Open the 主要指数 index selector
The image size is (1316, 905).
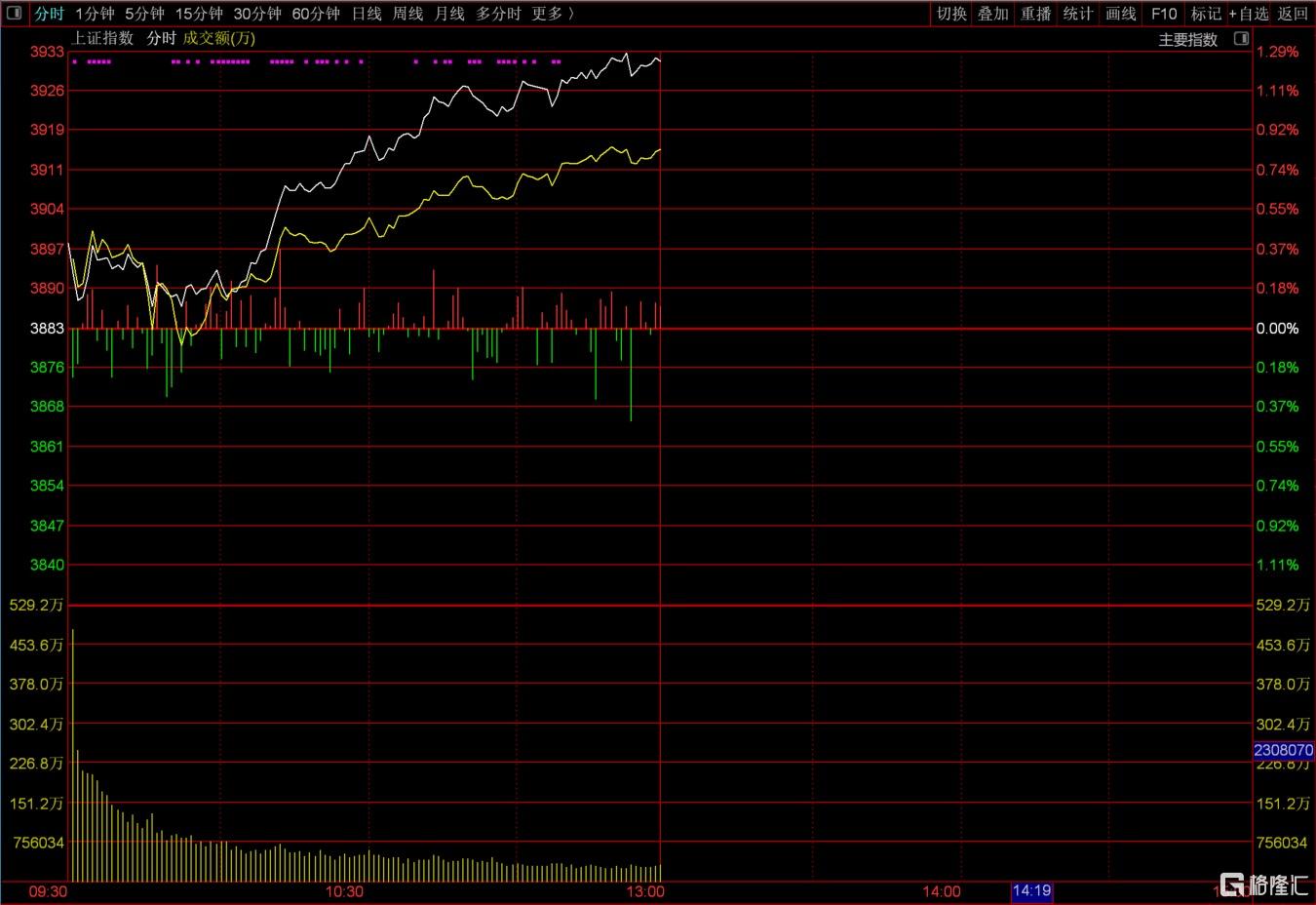tap(1187, 40)
